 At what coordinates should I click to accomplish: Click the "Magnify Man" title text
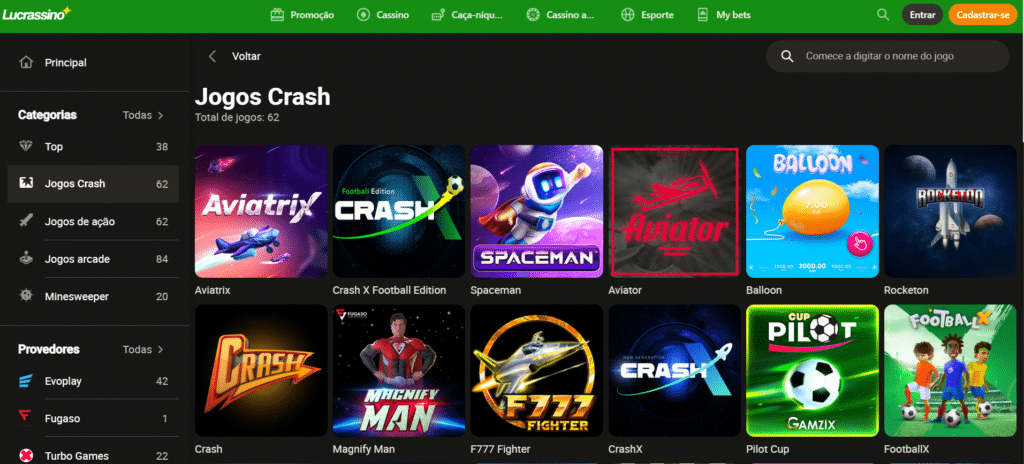point(364,450)
